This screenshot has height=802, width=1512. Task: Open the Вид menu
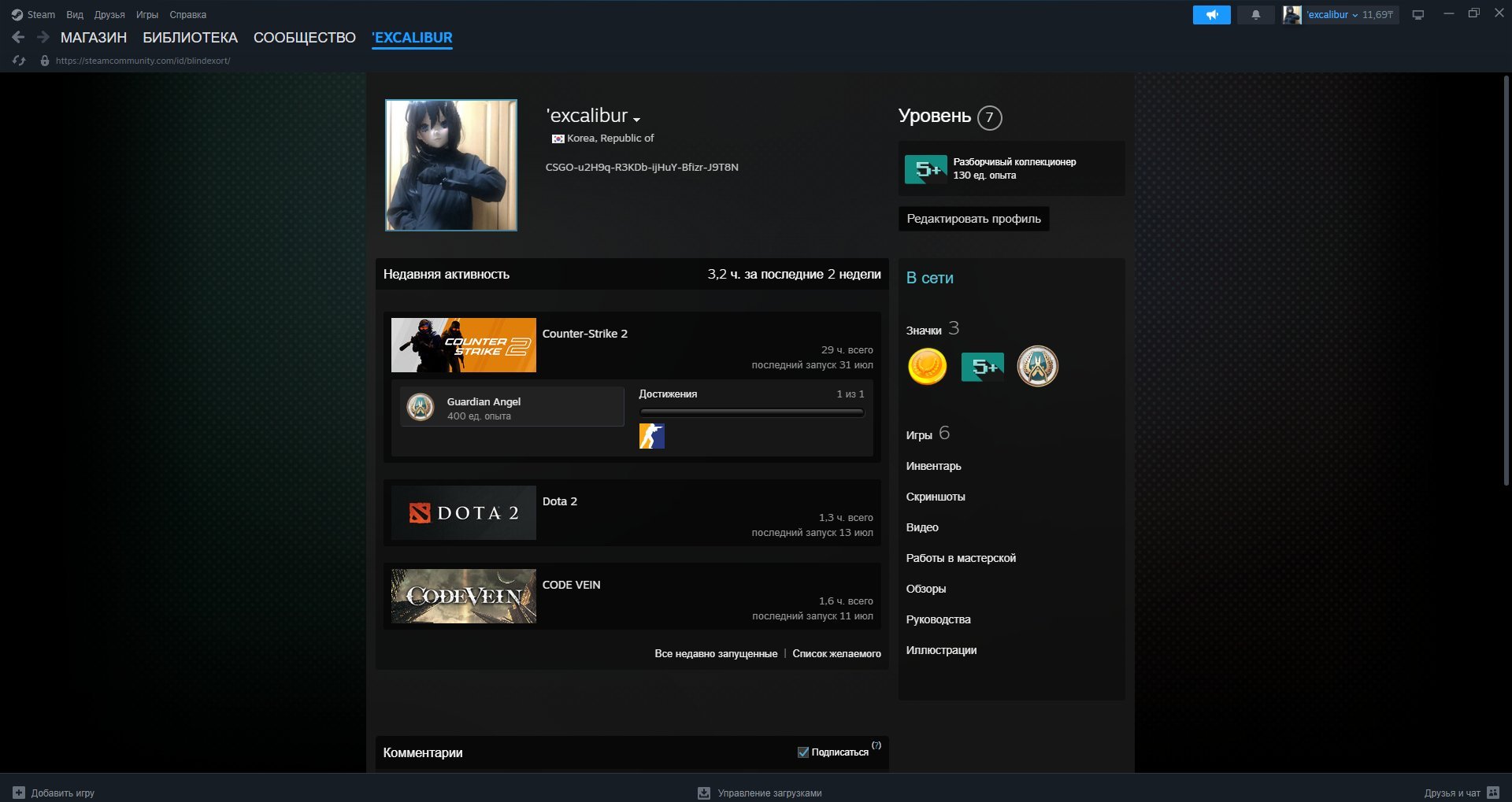pos(75,15)
